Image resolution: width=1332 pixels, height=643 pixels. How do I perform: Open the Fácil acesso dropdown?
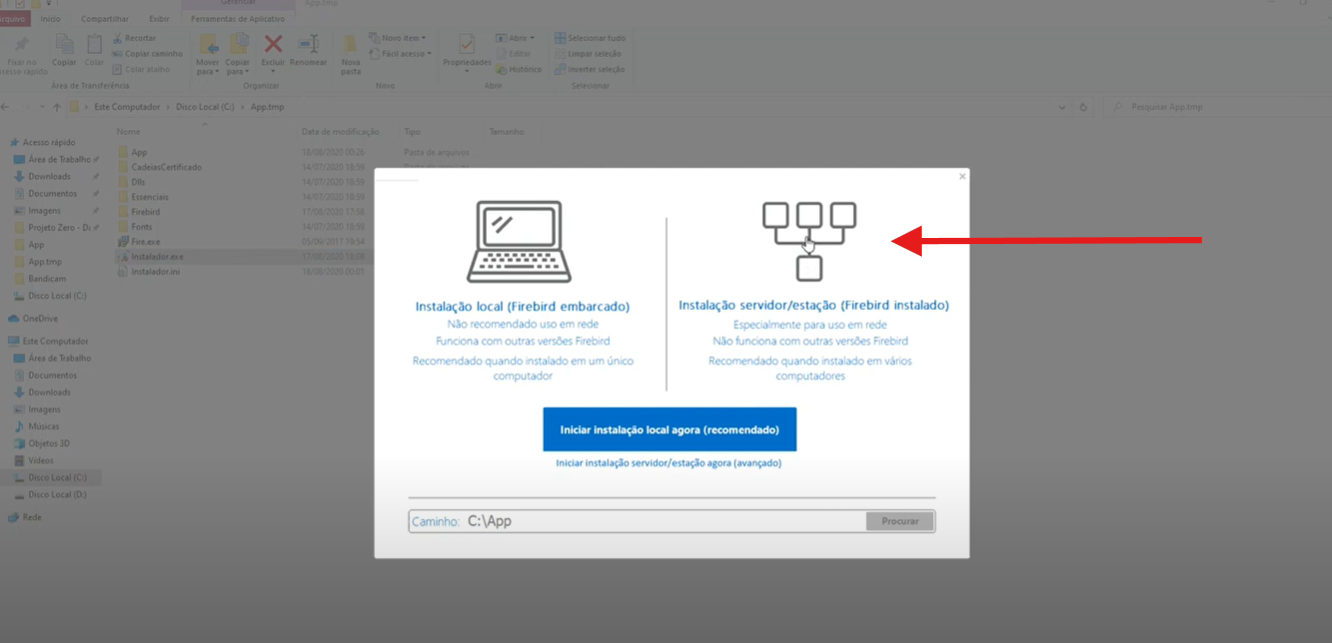click(400, 54)
